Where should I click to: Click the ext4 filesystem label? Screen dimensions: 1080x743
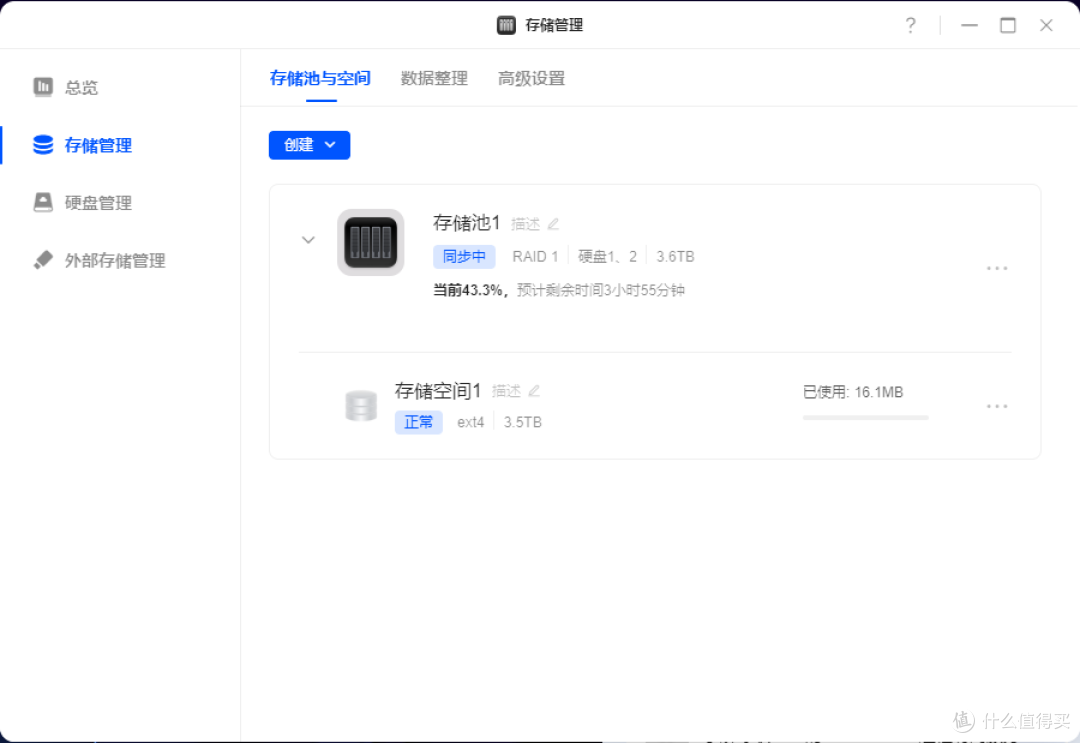pyautogui.click(x=470, y=422)
